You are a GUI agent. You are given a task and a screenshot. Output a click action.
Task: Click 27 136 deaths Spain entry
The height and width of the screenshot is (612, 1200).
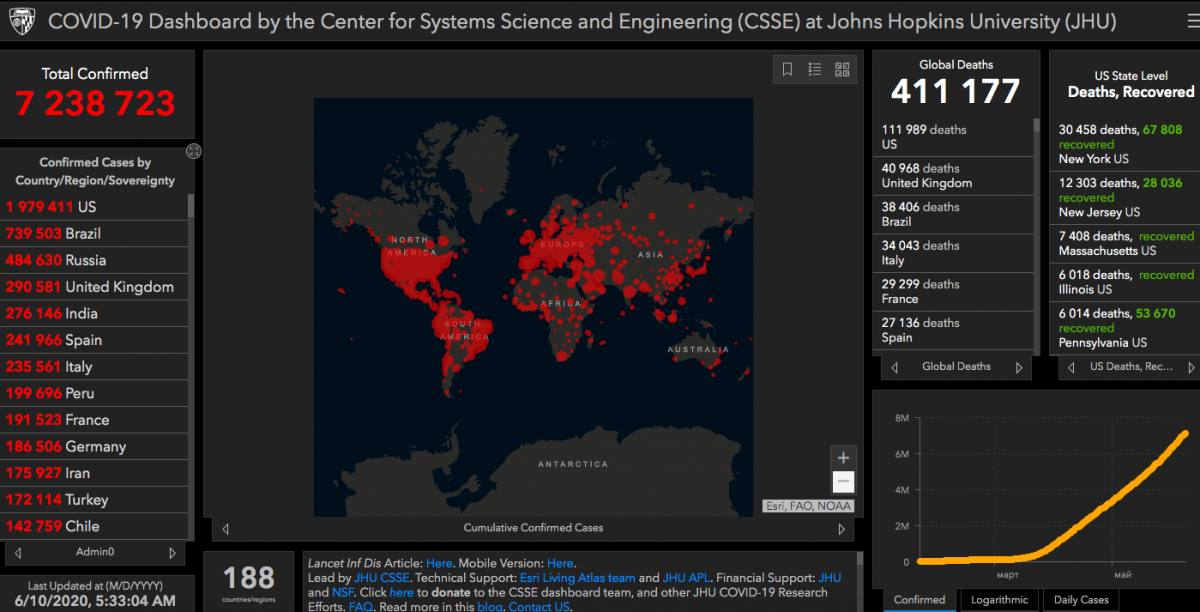(953, 331)
